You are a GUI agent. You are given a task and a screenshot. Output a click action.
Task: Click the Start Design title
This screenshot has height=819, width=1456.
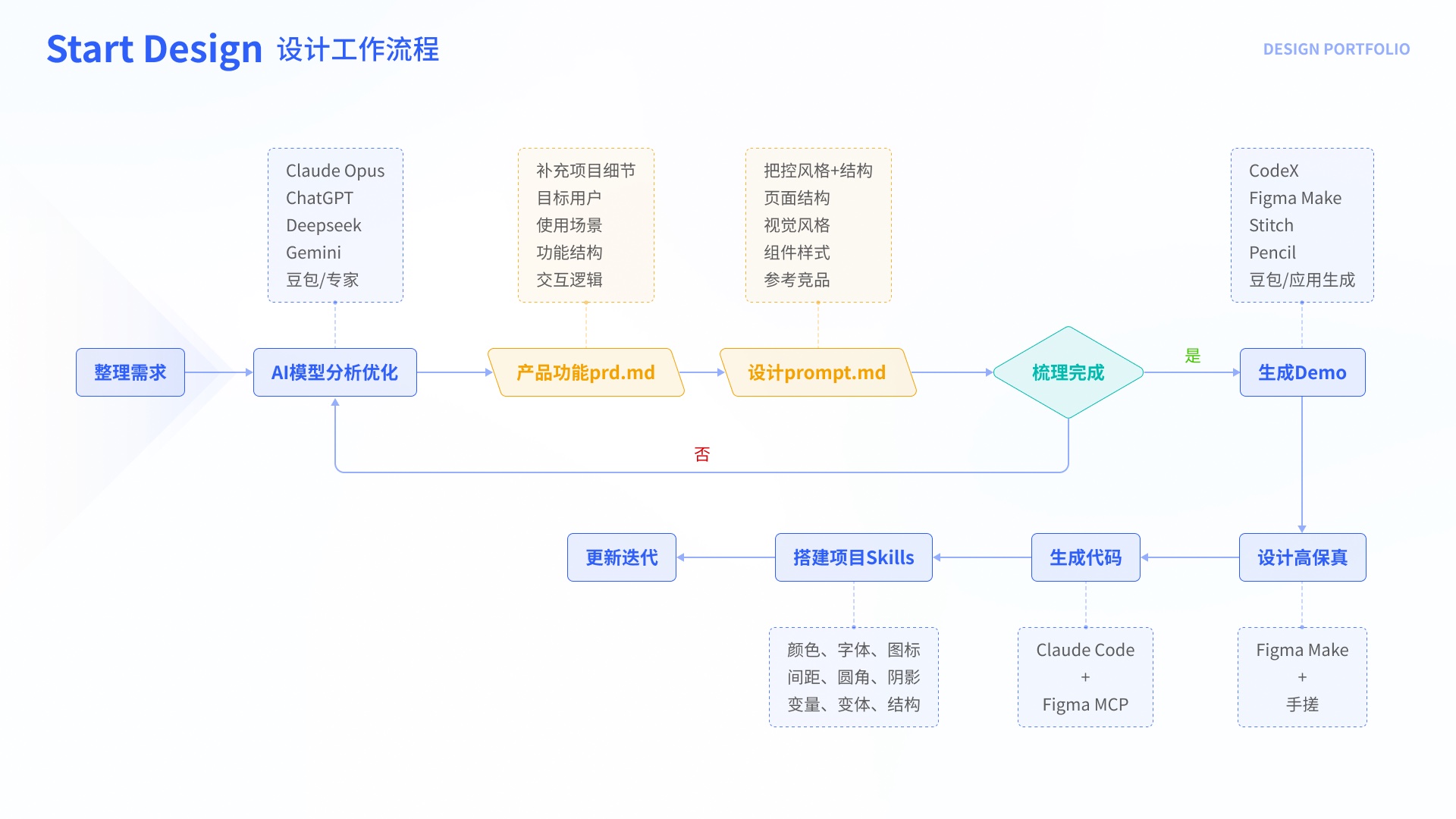click(x=155, y=50)
